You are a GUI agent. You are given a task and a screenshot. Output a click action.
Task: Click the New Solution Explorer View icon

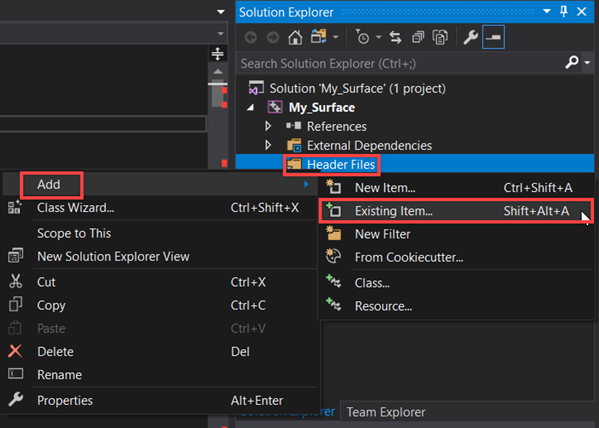click(x=15, y=256)
